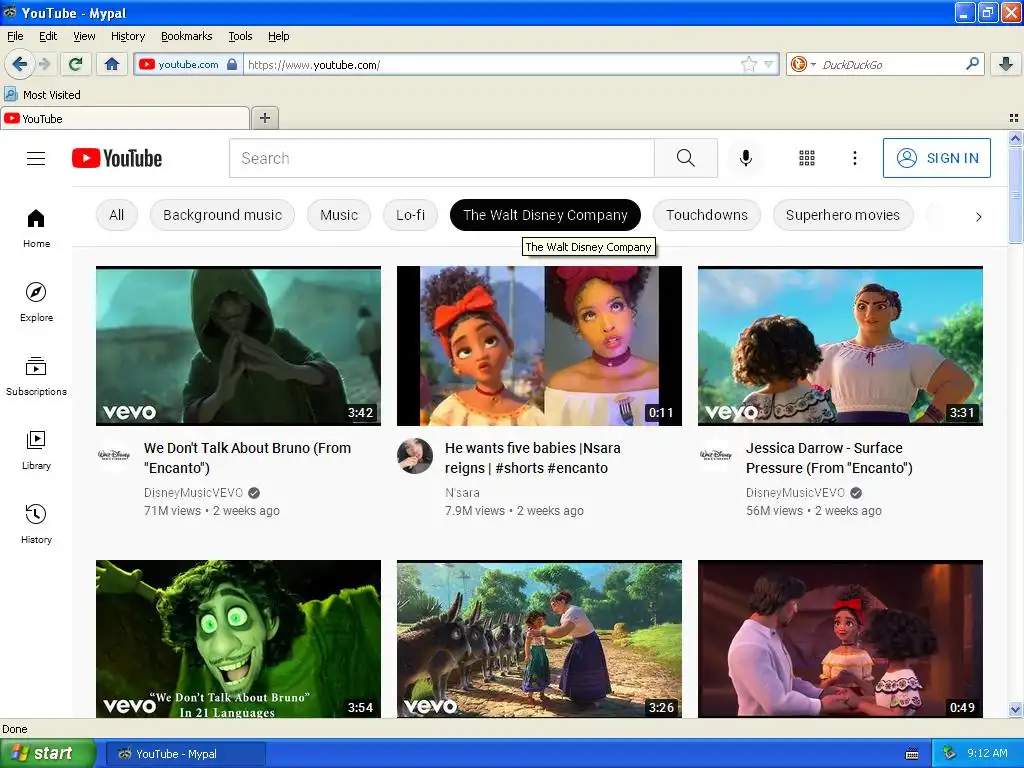Reload the page with the refresh icon
The width and height of the screenshot is (1024, 768).
(75, 64)
